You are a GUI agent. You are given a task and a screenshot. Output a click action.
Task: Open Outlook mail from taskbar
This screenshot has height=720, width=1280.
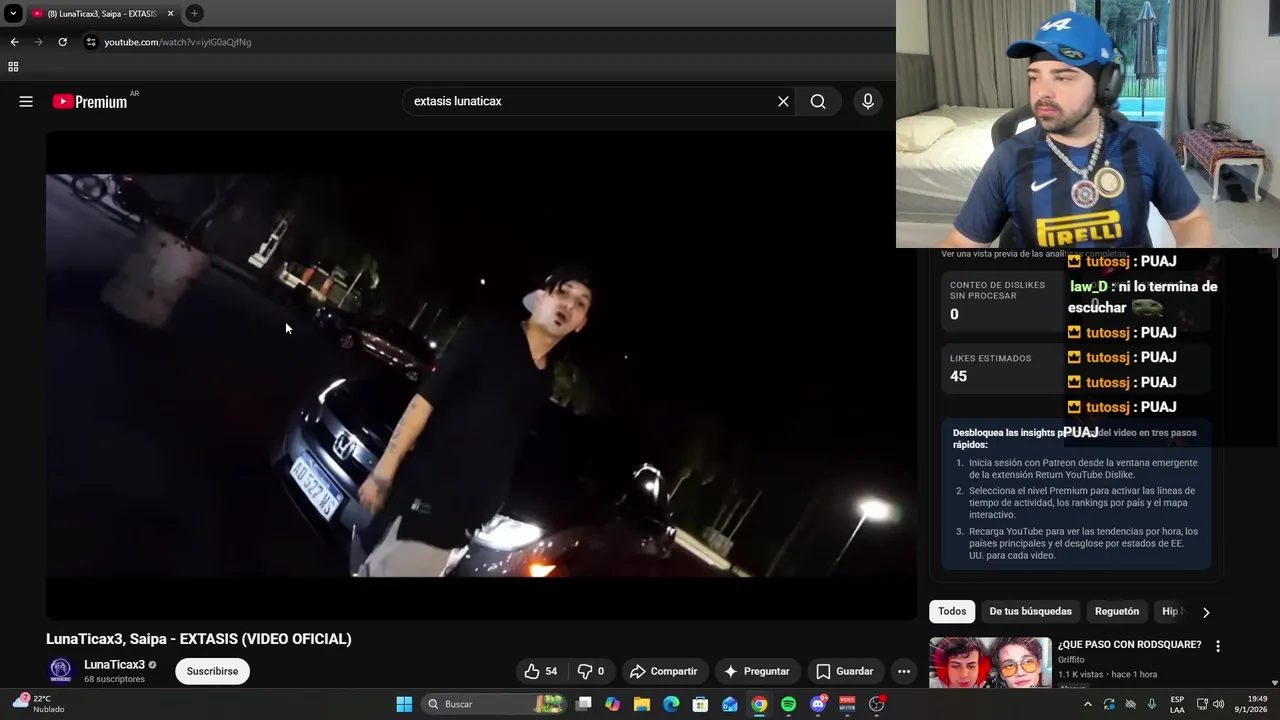coord(730,704)
